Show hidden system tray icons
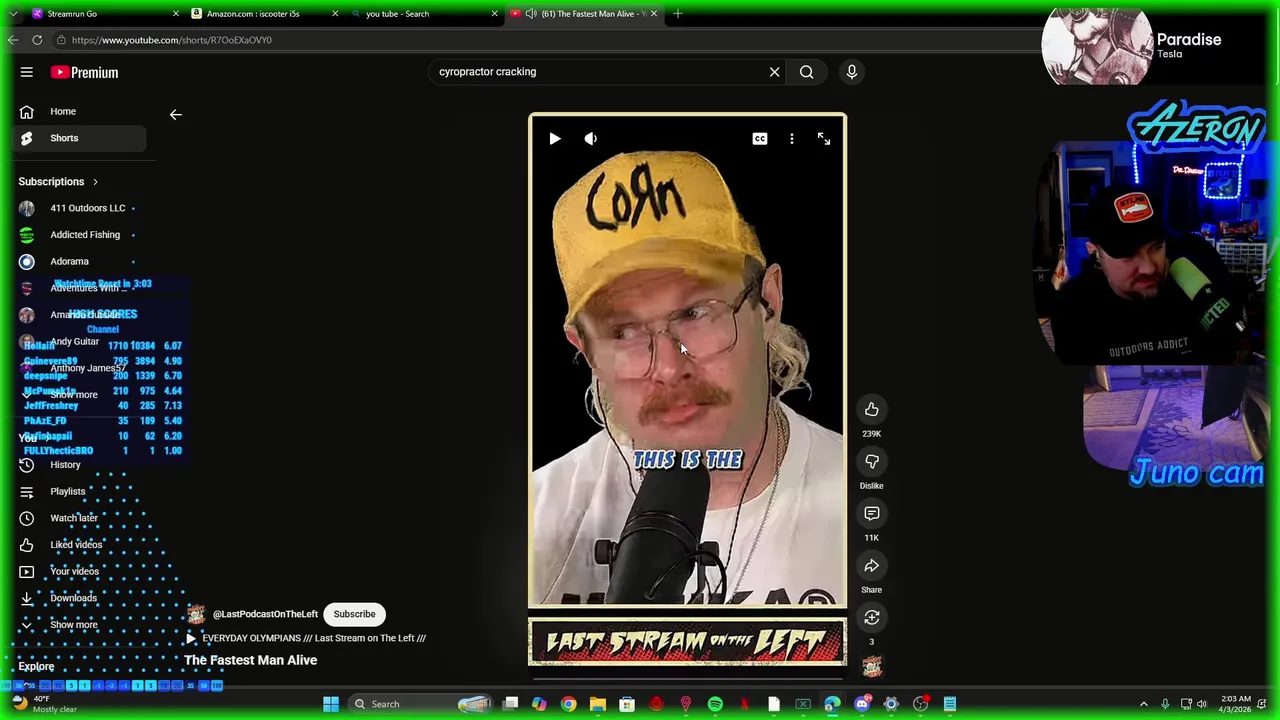Viewport: 1280px width, 720px height. [x=1144, y=704]
